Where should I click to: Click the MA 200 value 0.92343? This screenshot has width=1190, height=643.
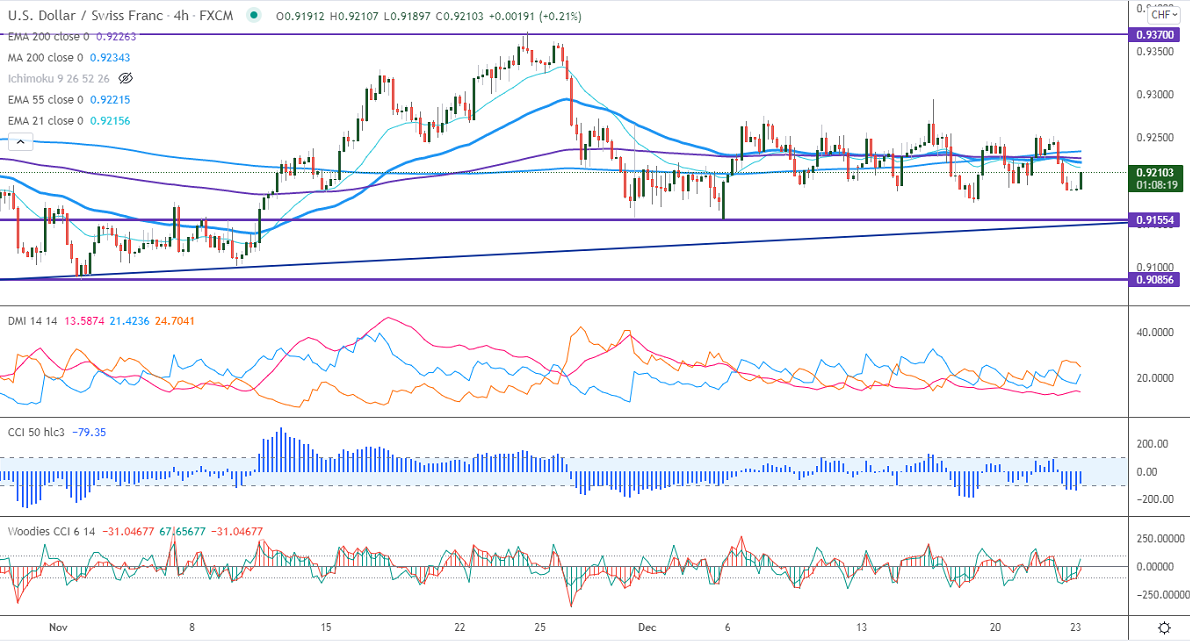coord(110,58)
